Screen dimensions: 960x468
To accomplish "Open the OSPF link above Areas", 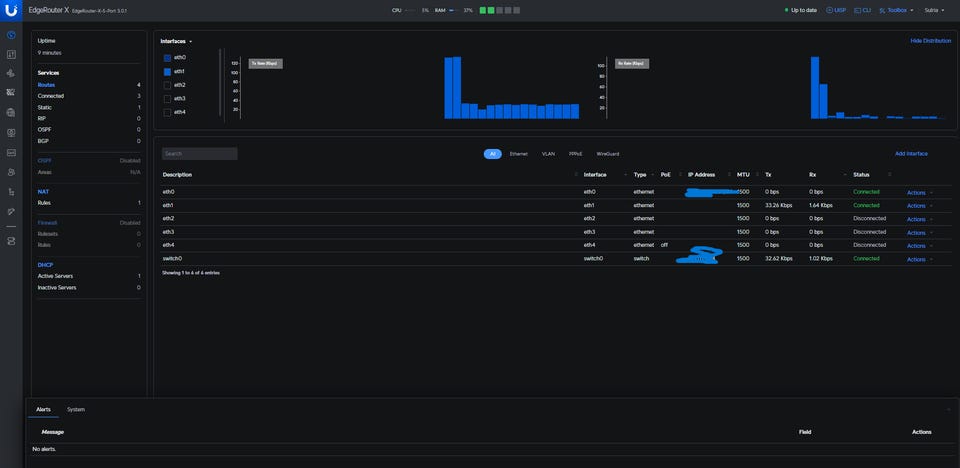I will pyautogui.click(x=44, y=160).
